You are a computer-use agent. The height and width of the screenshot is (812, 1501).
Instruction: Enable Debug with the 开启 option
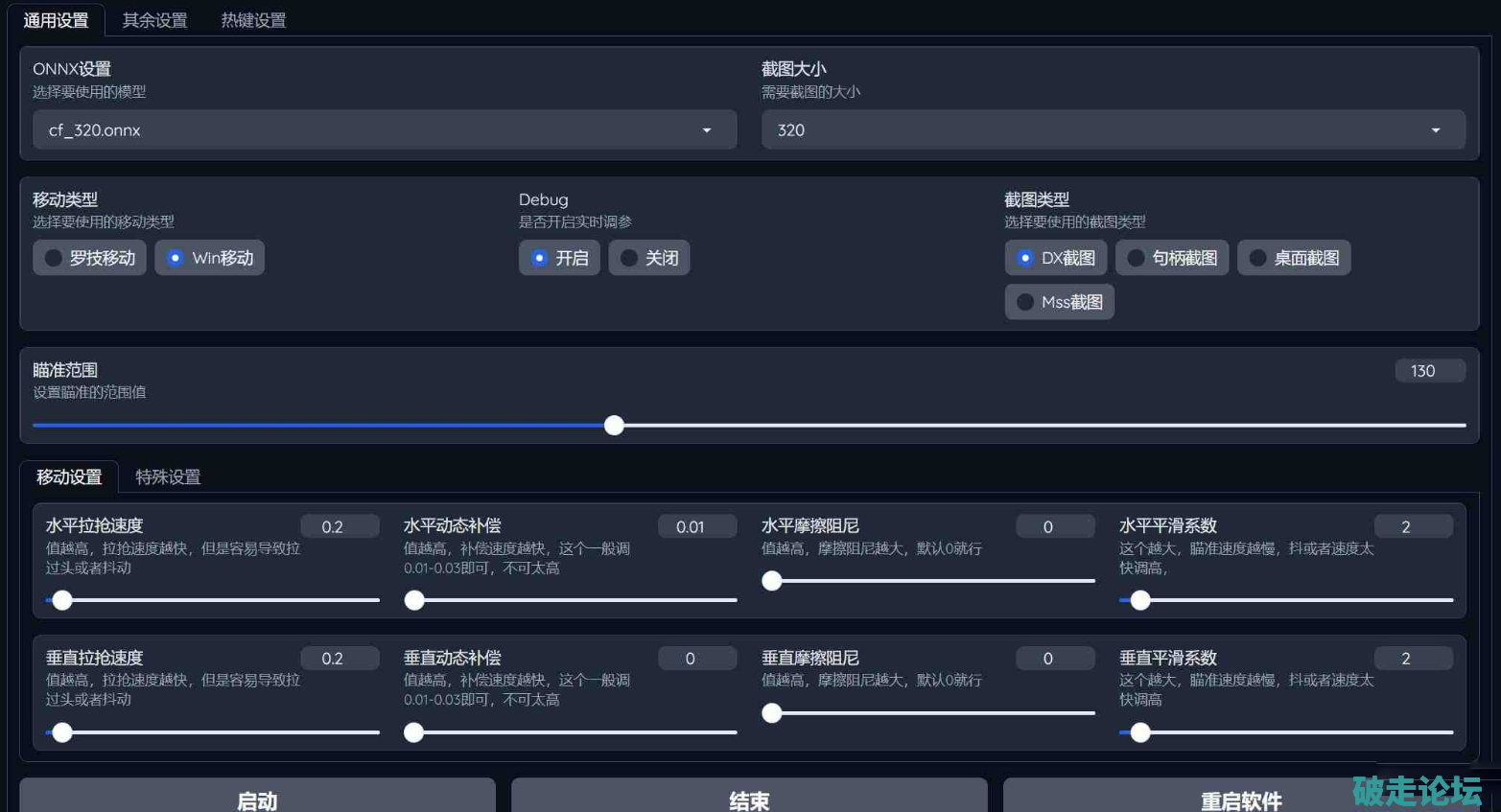[559, 258]
